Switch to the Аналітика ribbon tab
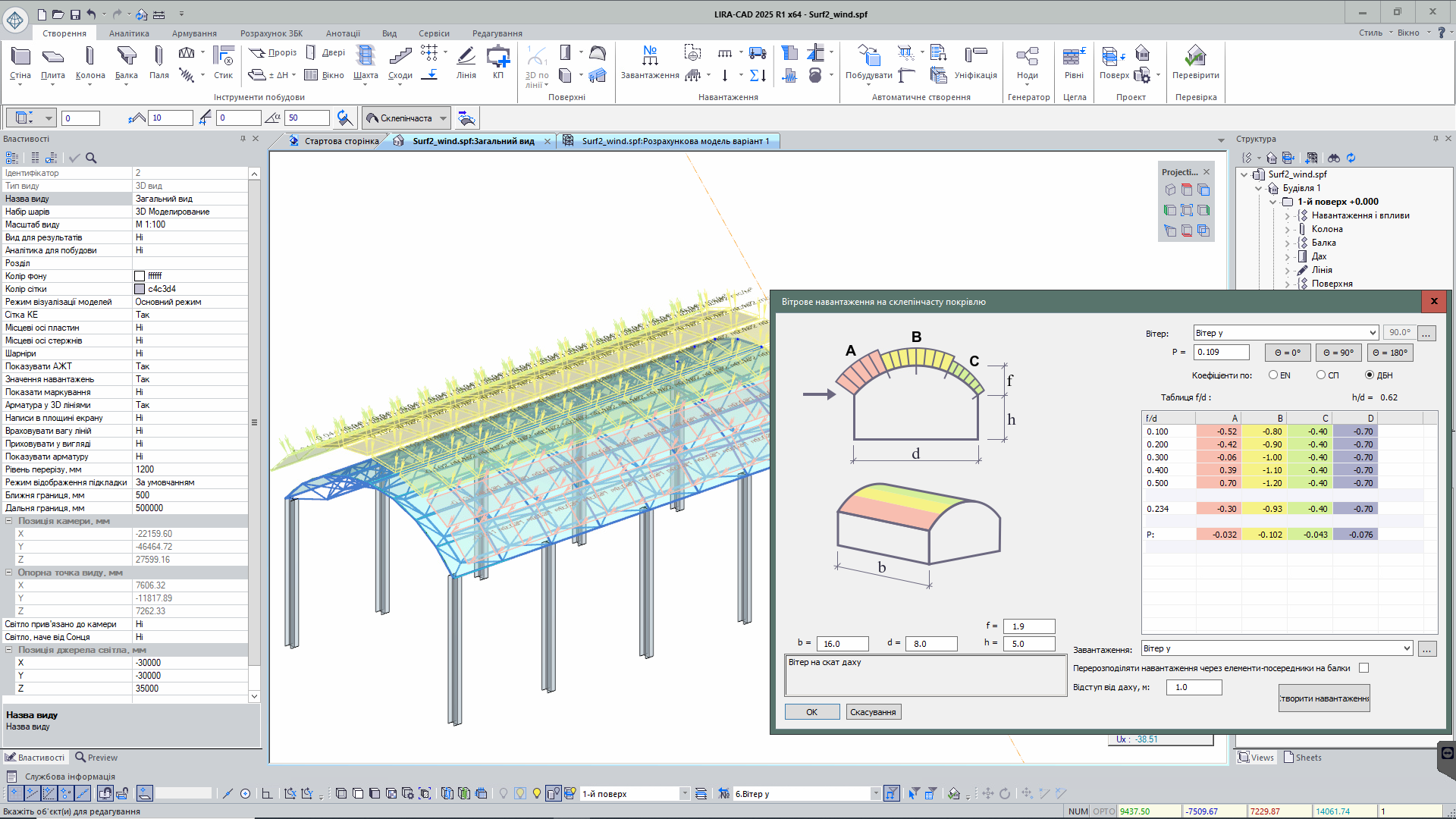The height and width of the screenshot is (819, 1456). coord(129,33)
